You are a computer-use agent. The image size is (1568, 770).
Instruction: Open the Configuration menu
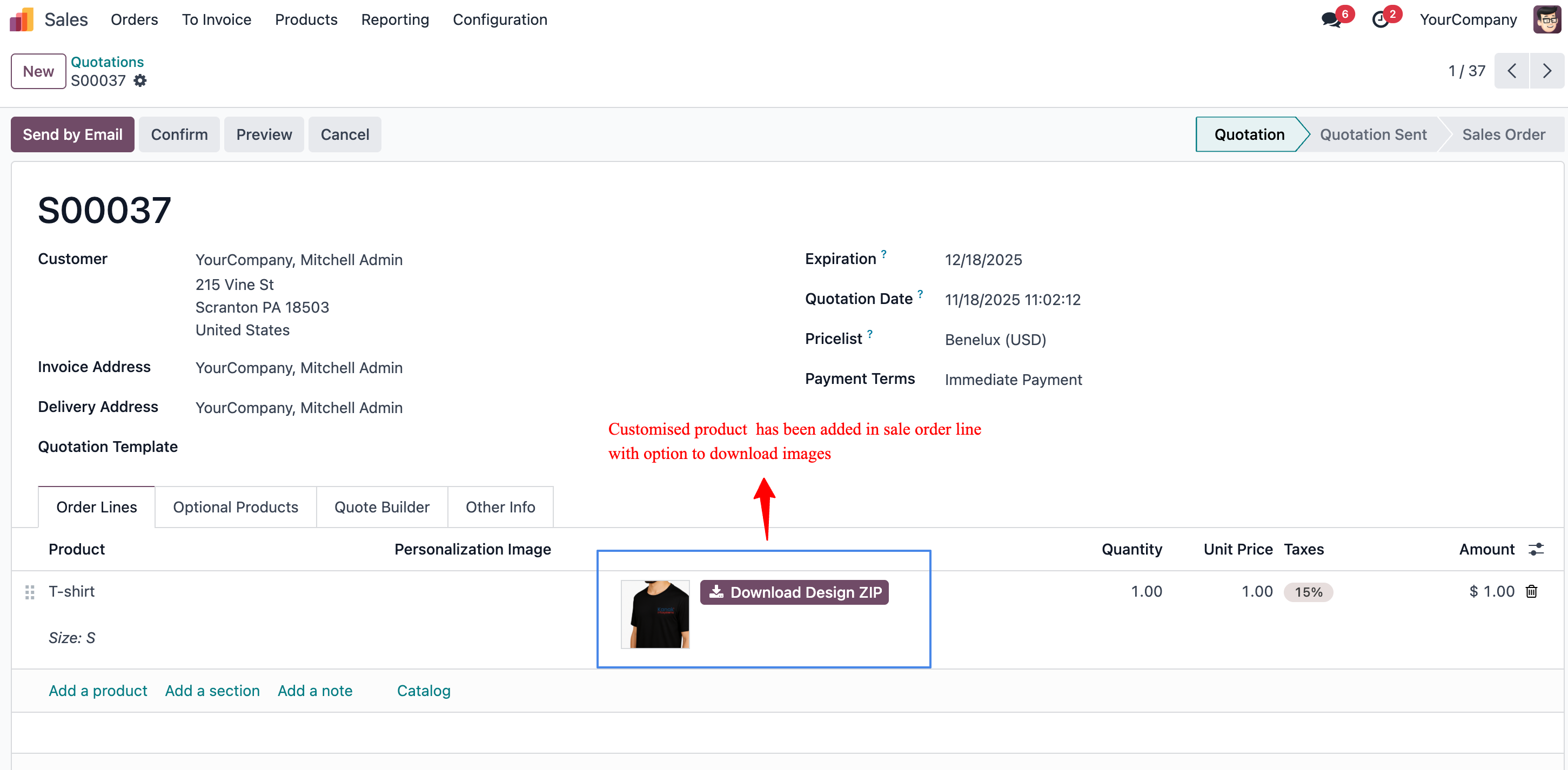(500, 19)
